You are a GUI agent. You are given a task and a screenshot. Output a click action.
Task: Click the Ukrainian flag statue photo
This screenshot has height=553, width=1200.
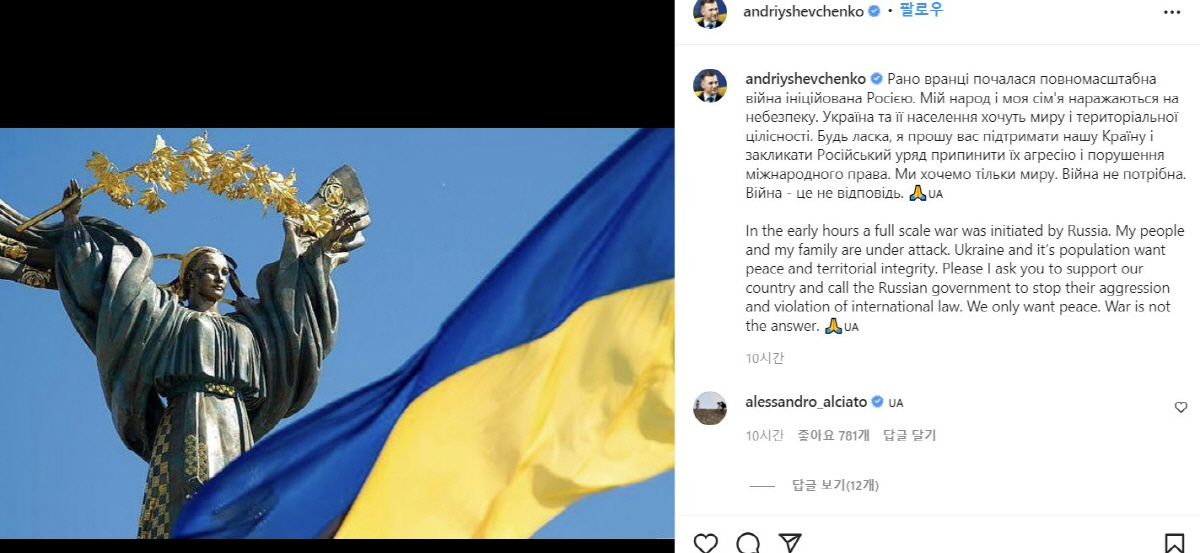pyautogui.click(x=337, y=333)
